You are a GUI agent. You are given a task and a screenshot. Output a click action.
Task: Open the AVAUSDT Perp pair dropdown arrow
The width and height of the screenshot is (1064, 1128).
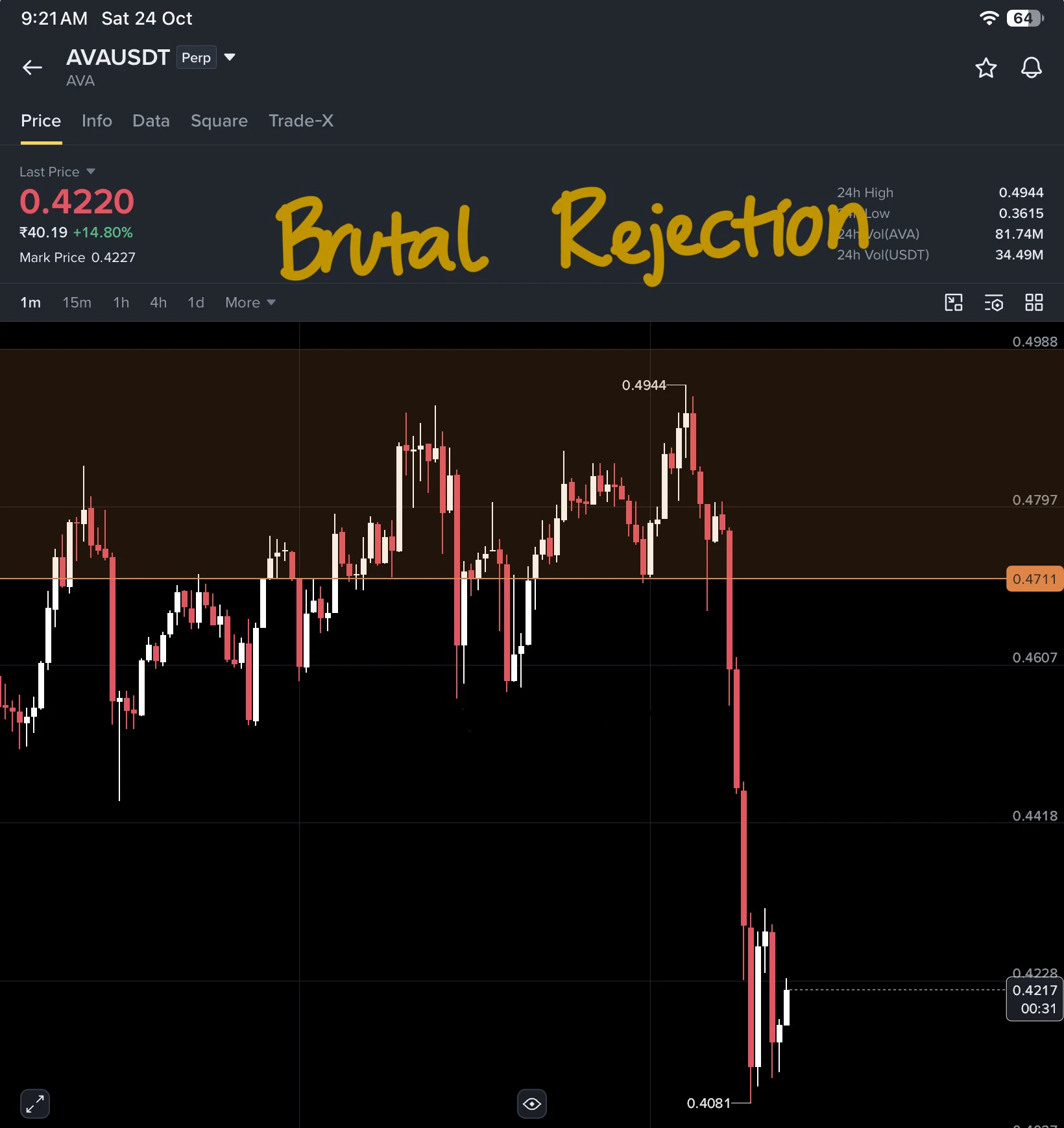click(230, 57)
